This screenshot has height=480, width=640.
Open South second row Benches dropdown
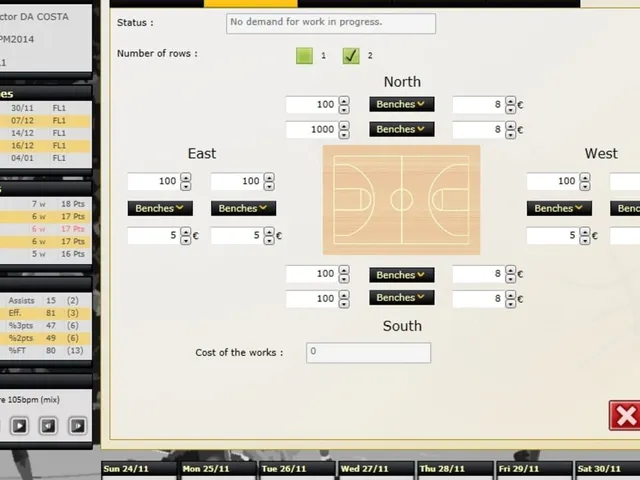tap(402, 298)
